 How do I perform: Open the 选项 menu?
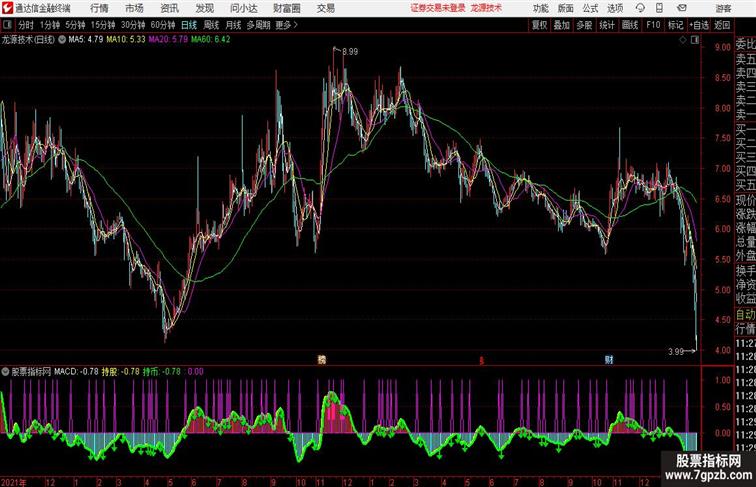click(x=615, y=8)
